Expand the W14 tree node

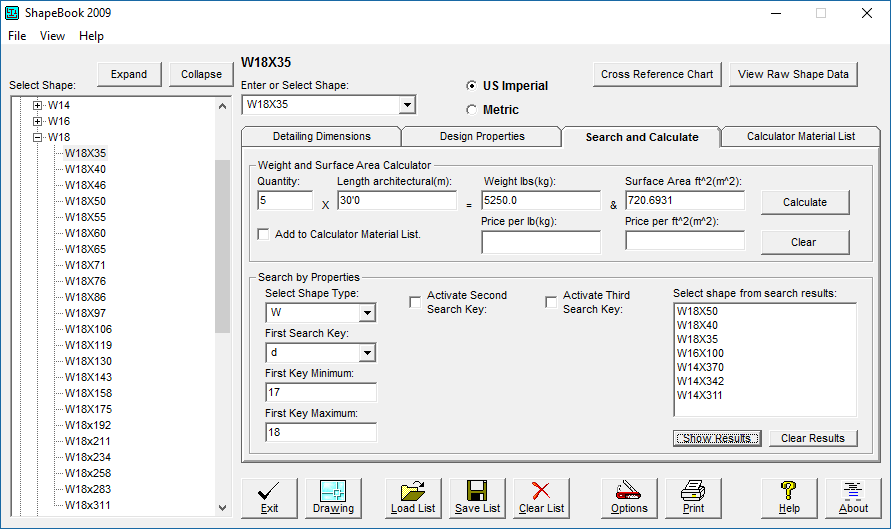[x=37, y=105]
